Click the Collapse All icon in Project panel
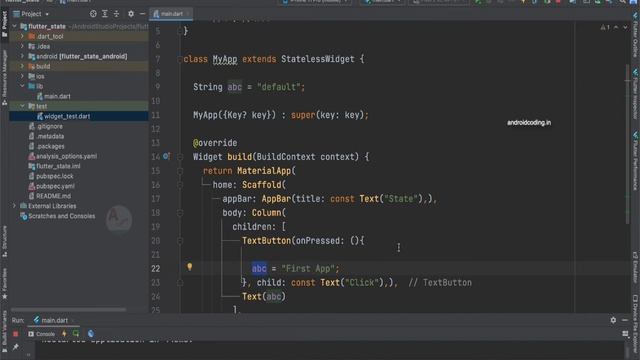The image size is (640, 360). [x=116, y=14]
